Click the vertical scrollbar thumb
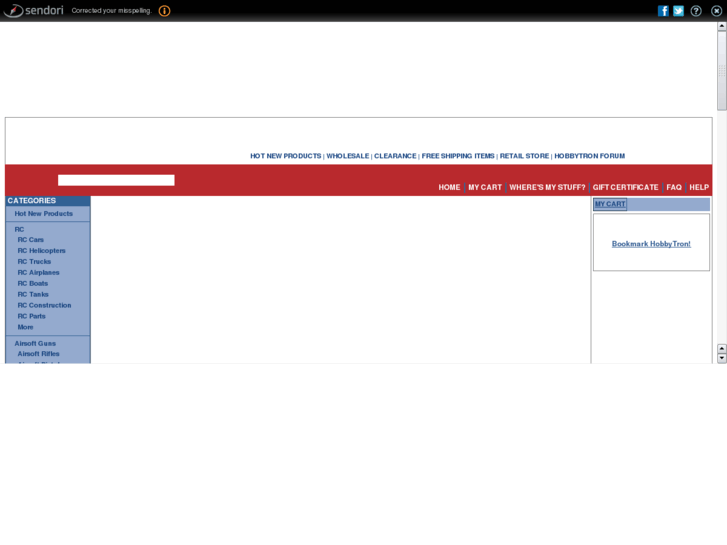The height and width of the screenshot is (545, 727). pyautogui.click(x=722, y=71)
